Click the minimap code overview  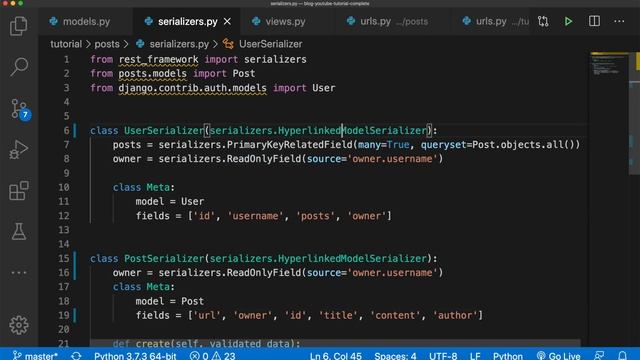(x=610, y=64)
